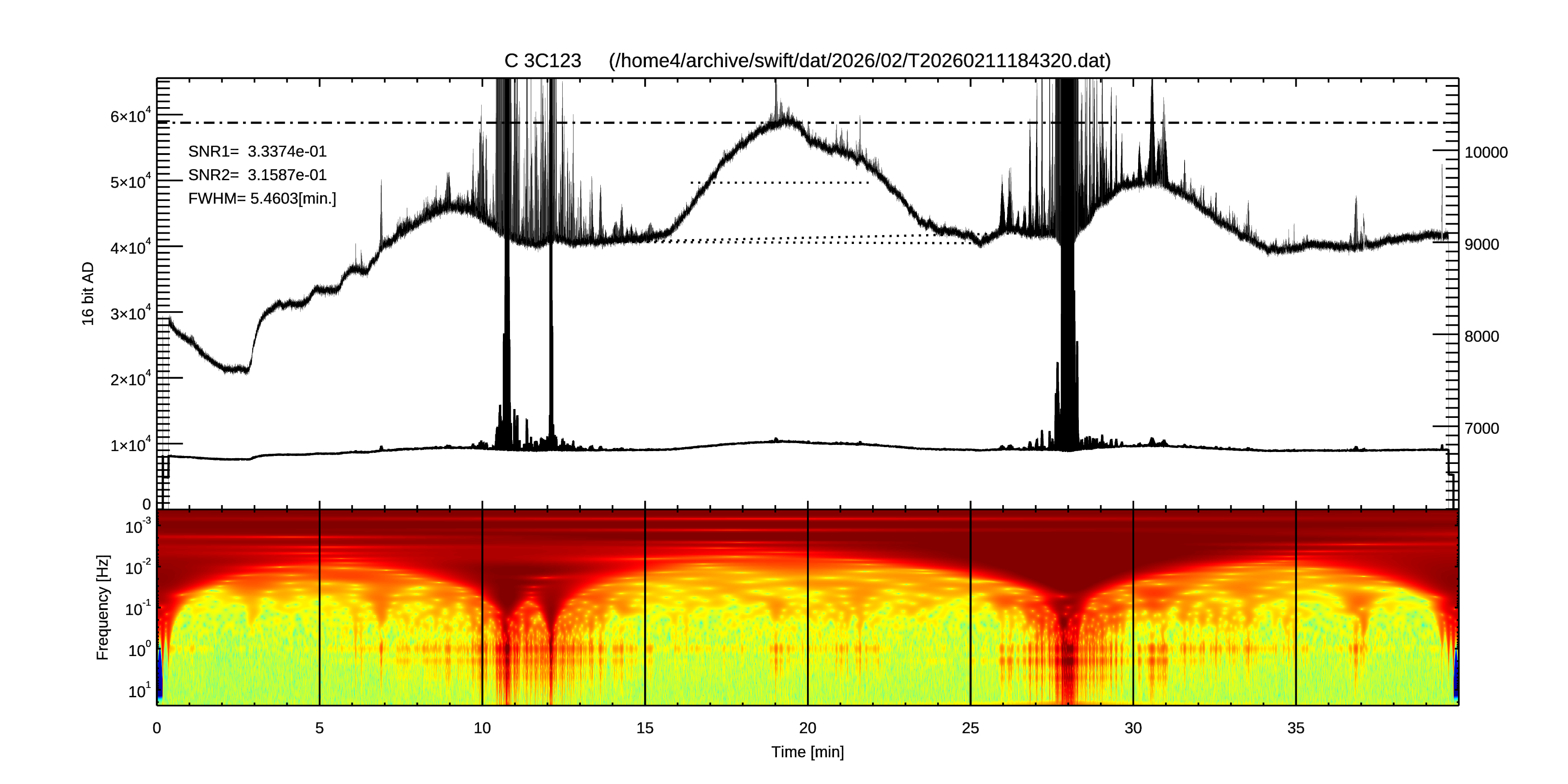
Task: Click the data file path in the title
Action: point(860,61)
